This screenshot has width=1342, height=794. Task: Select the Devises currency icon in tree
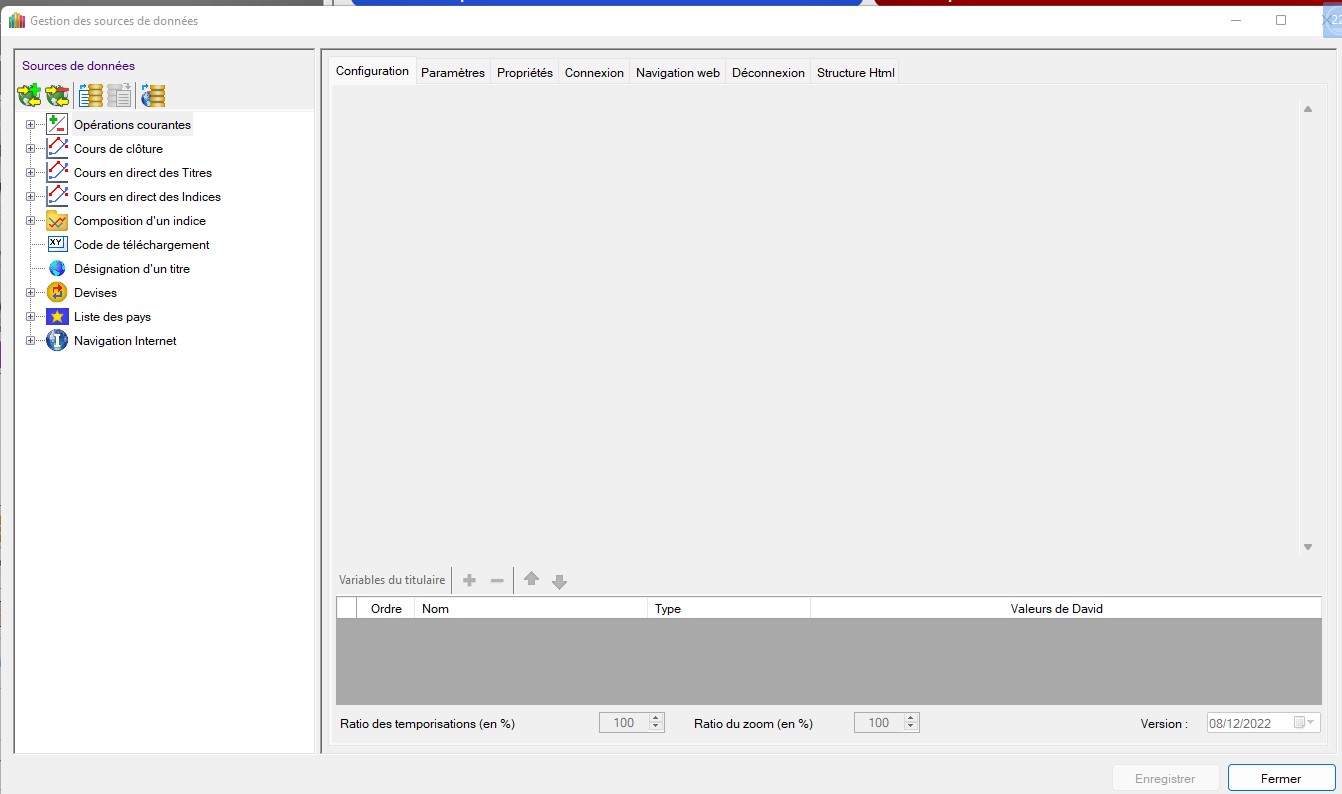click(x=57, y=293)
